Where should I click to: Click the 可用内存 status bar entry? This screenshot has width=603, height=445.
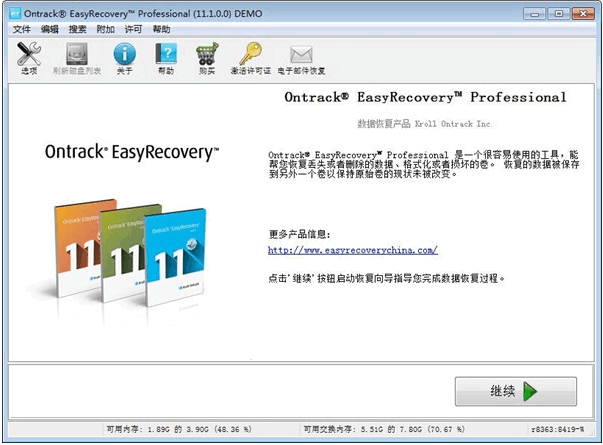tap(179, 429)
